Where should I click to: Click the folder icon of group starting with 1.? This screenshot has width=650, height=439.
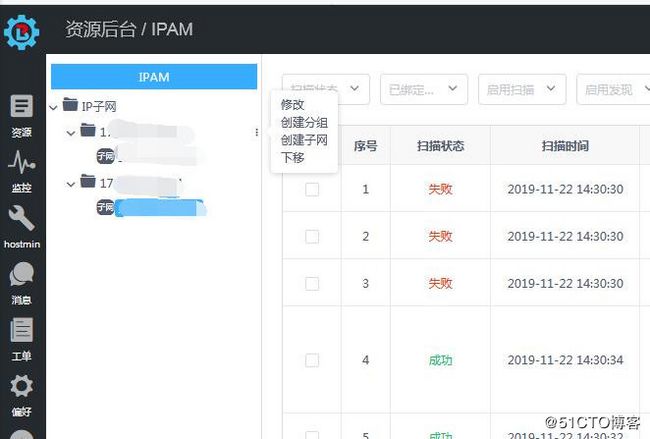(x=88, y=130)
